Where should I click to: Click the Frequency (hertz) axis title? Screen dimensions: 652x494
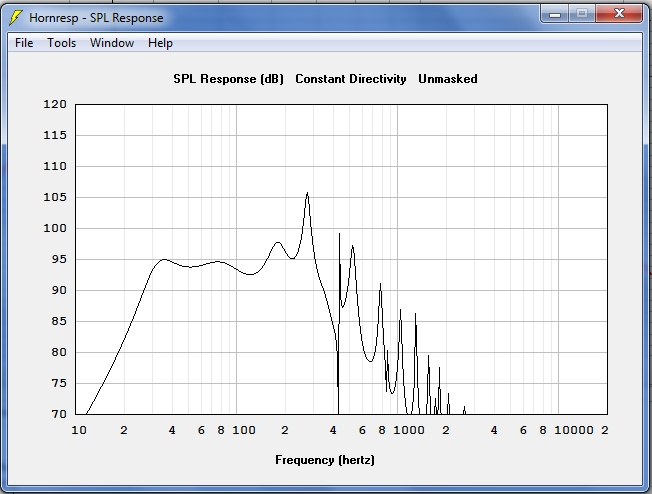[x=325, y=460]
